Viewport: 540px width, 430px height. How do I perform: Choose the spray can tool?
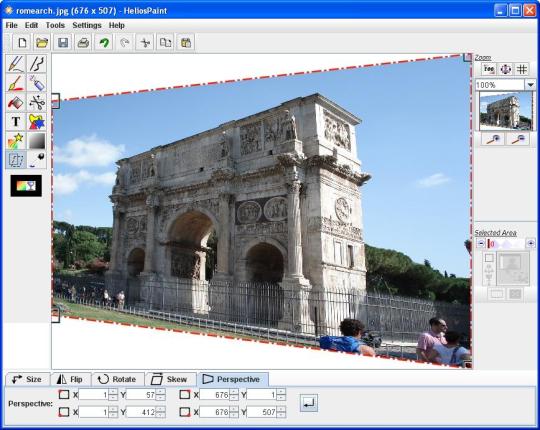37,83
